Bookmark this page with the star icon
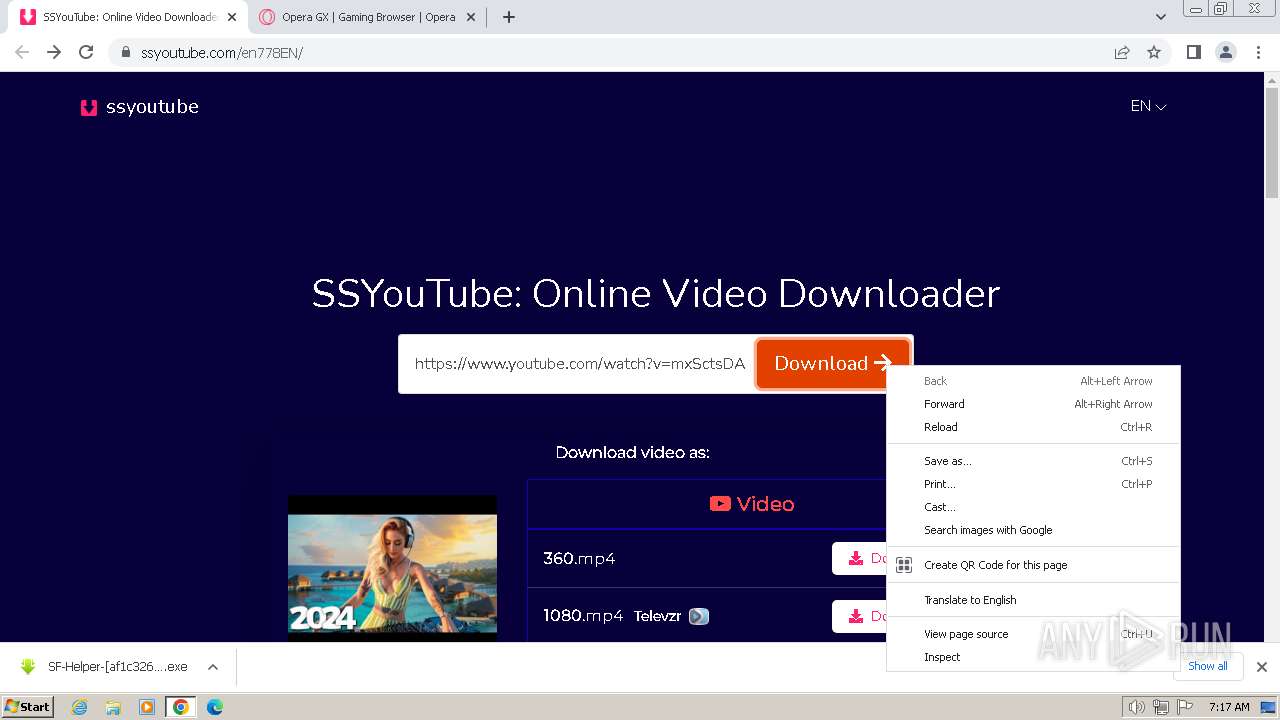 click(x=1154, y=52)
